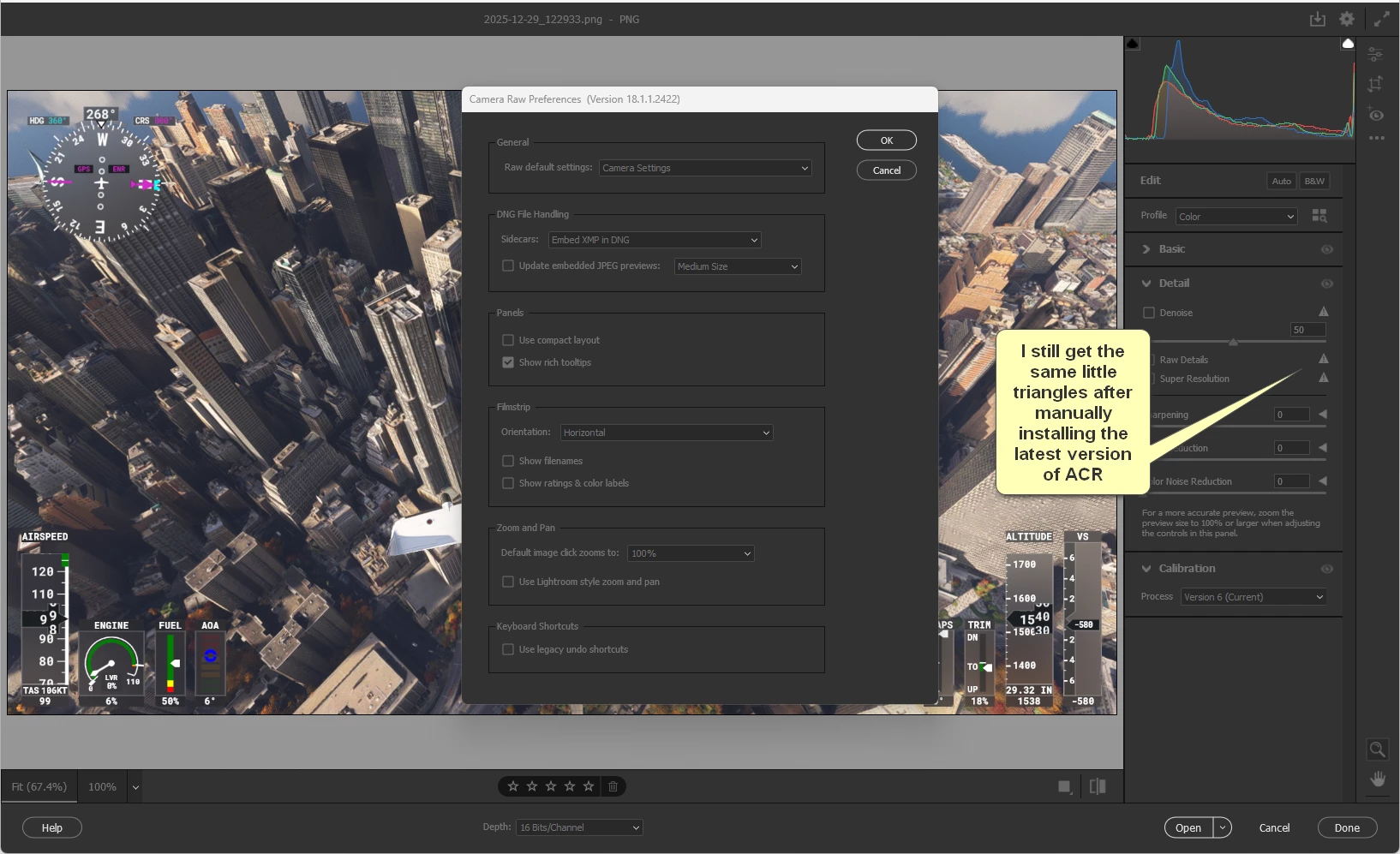Click Fit (67.4%) zoom option

39,786
